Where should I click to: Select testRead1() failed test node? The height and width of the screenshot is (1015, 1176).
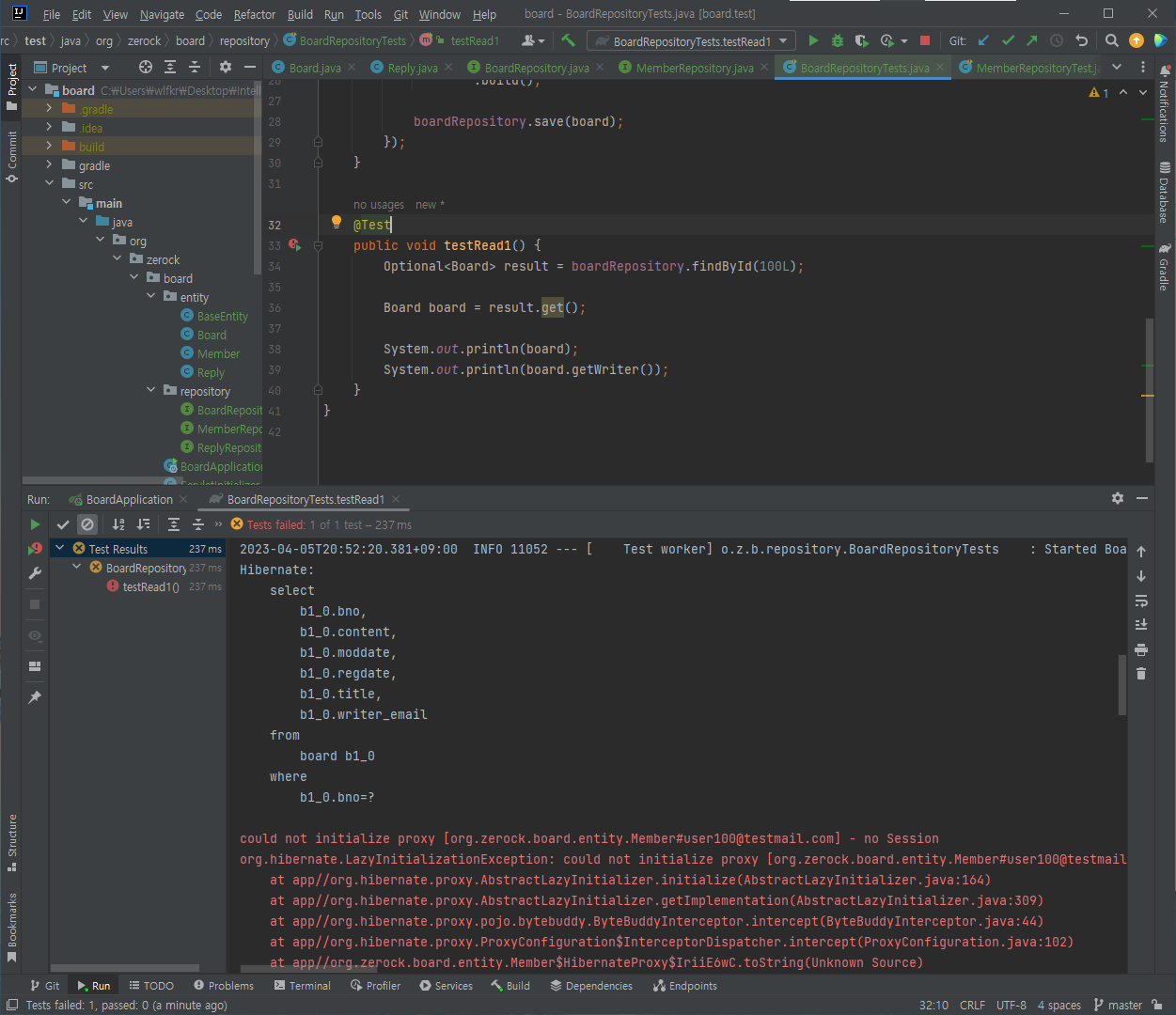pos(149,586)
